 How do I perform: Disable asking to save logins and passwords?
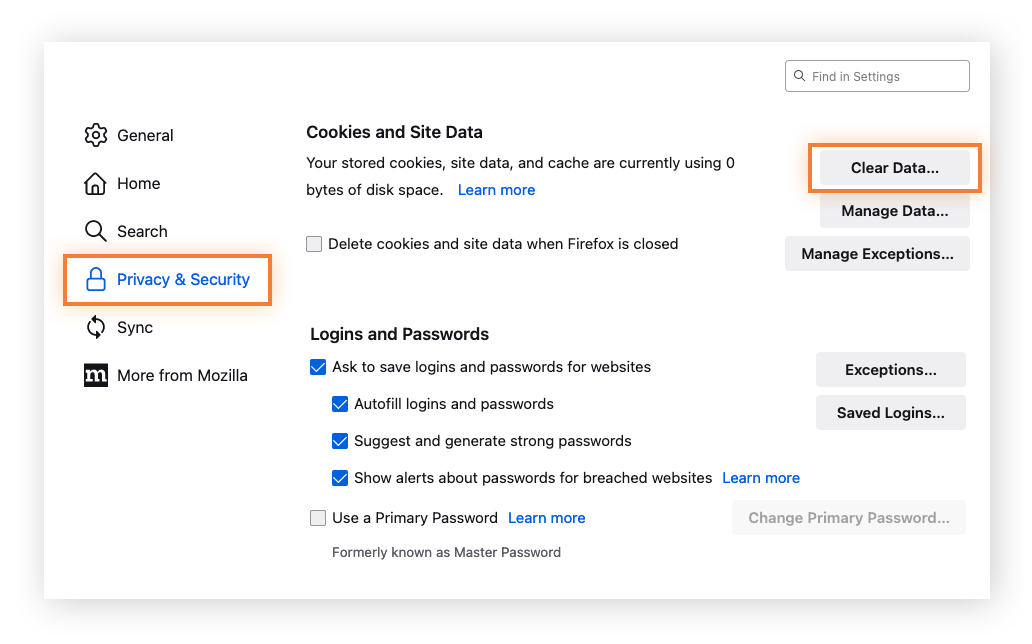[318, 367]
